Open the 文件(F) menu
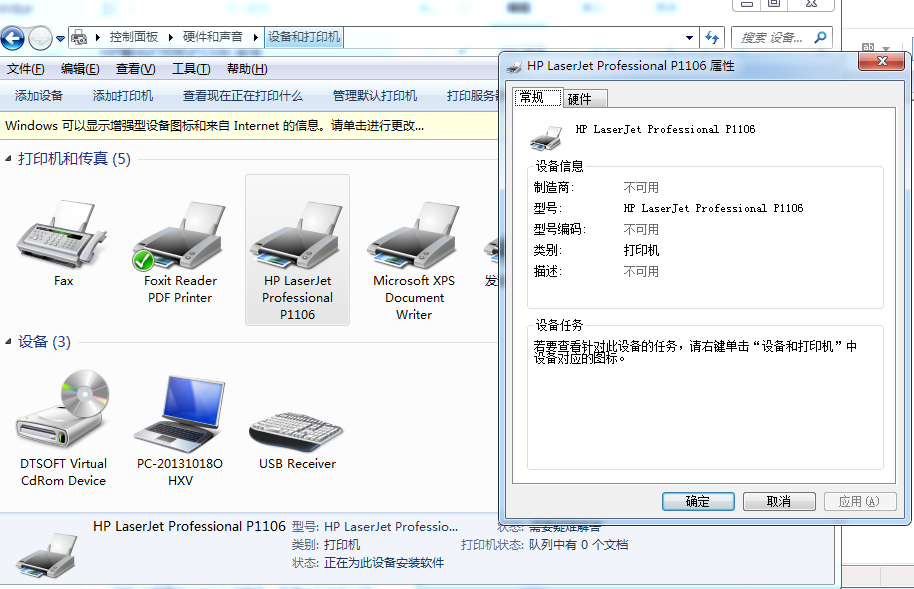Viewport: 914px width, 589px height. (x=26, y=69)
